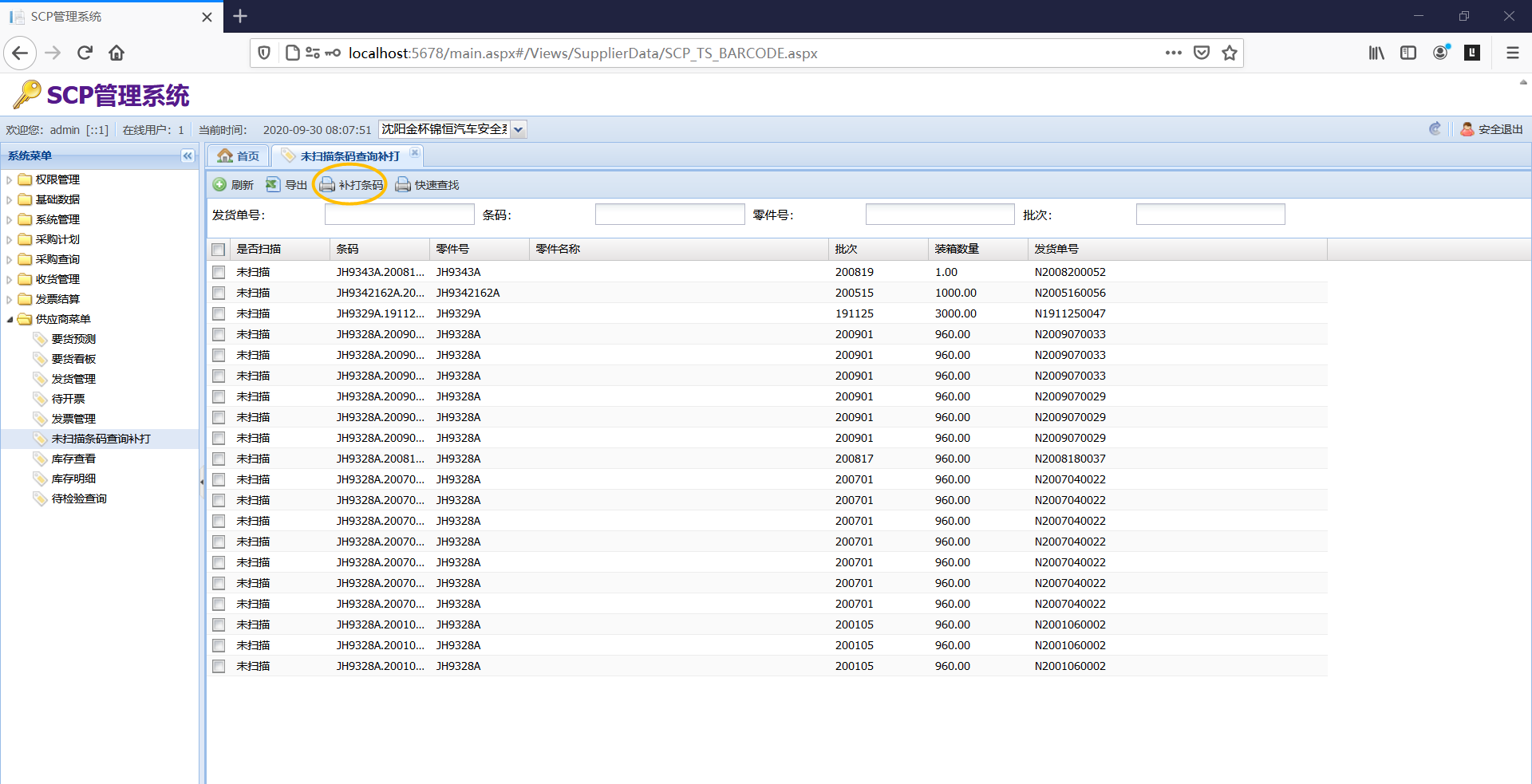Click the tracking protection shield icon
Image resolution: width=1532 pixels, height=784 pixels.
pyautogui.click(x=264, y=53)
